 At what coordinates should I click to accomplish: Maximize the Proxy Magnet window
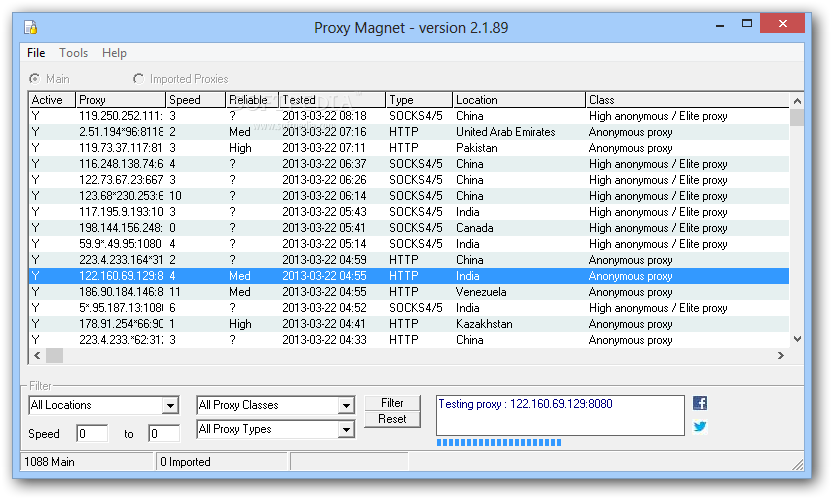pyautogui.click(x=747, y=23)
